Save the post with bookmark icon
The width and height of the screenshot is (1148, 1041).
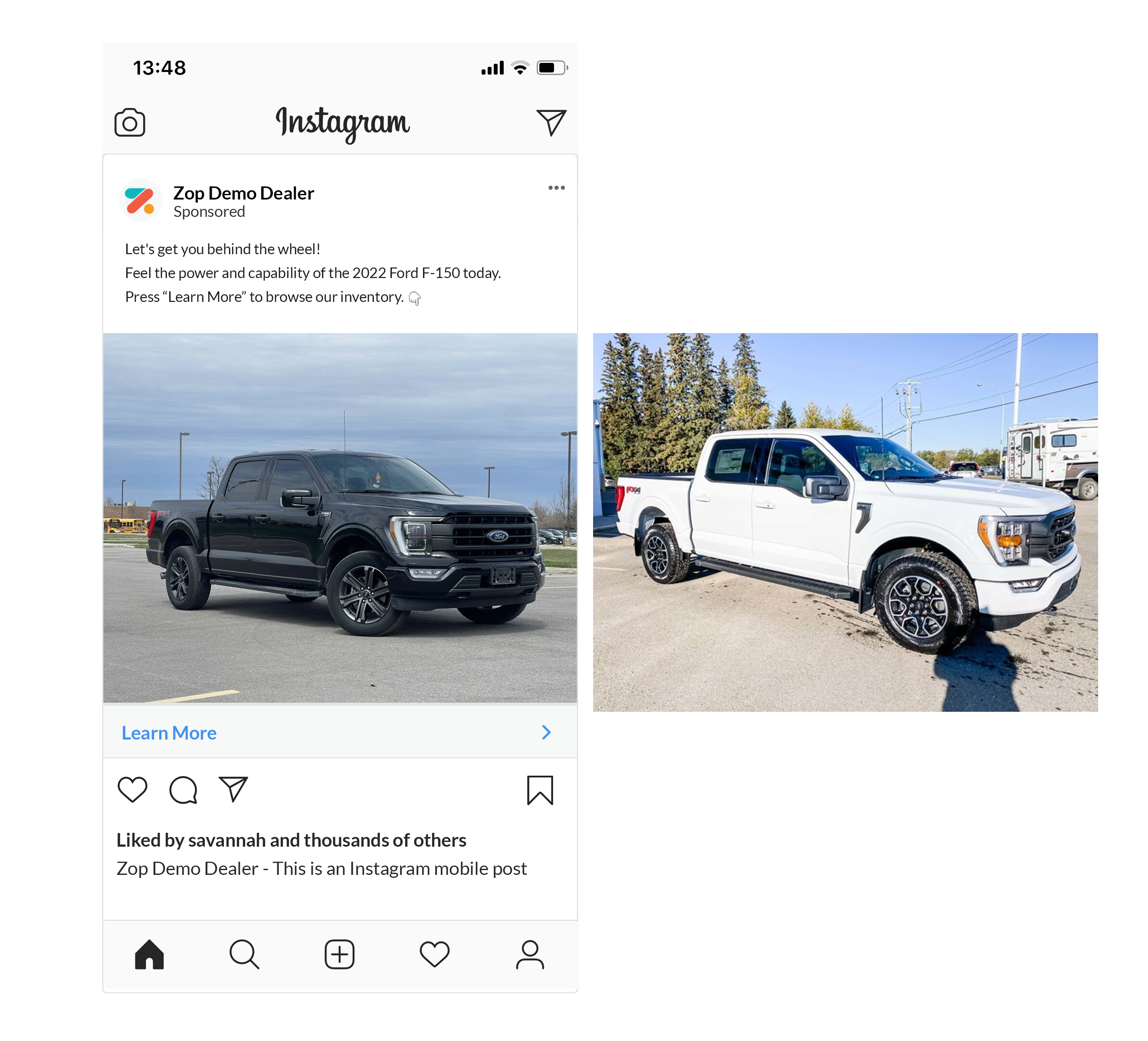[x=540, y=790]
